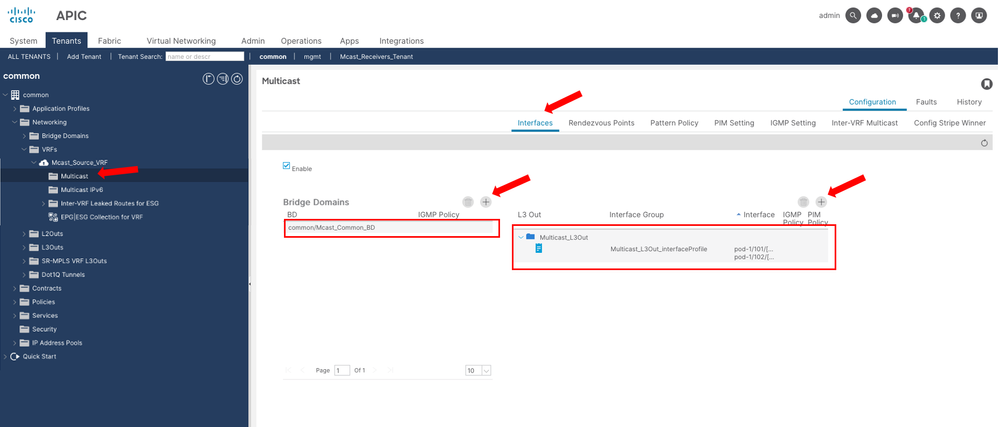Click the Tenant Search input field
This screenshot has height=427, width=999.
(x=205, y=57)
